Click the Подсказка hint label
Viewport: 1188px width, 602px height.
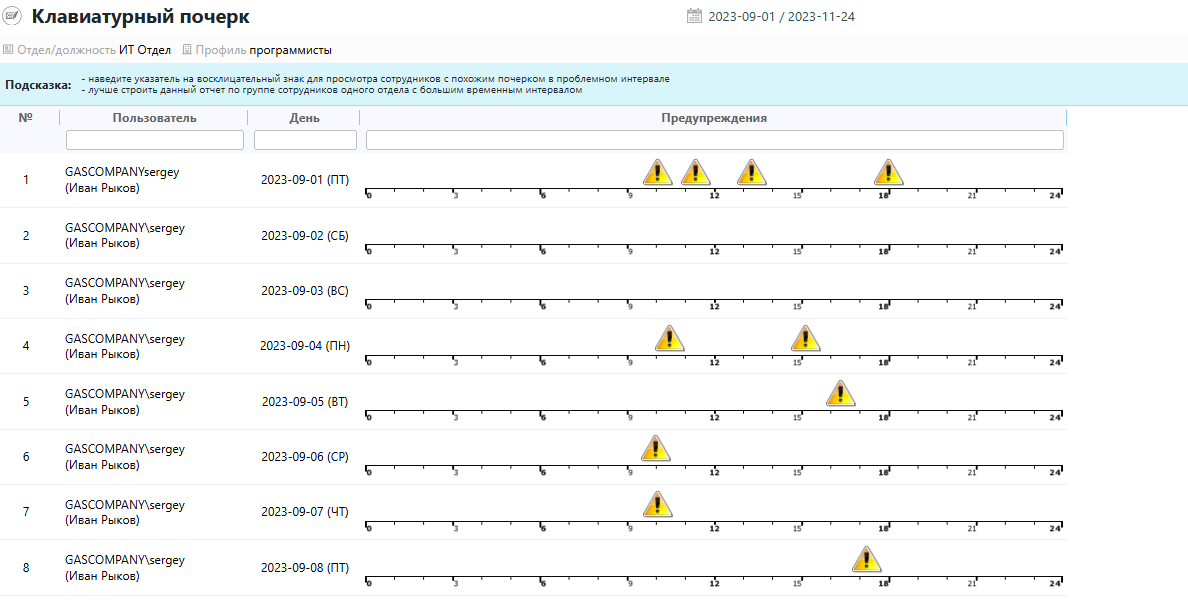point(38,85)
